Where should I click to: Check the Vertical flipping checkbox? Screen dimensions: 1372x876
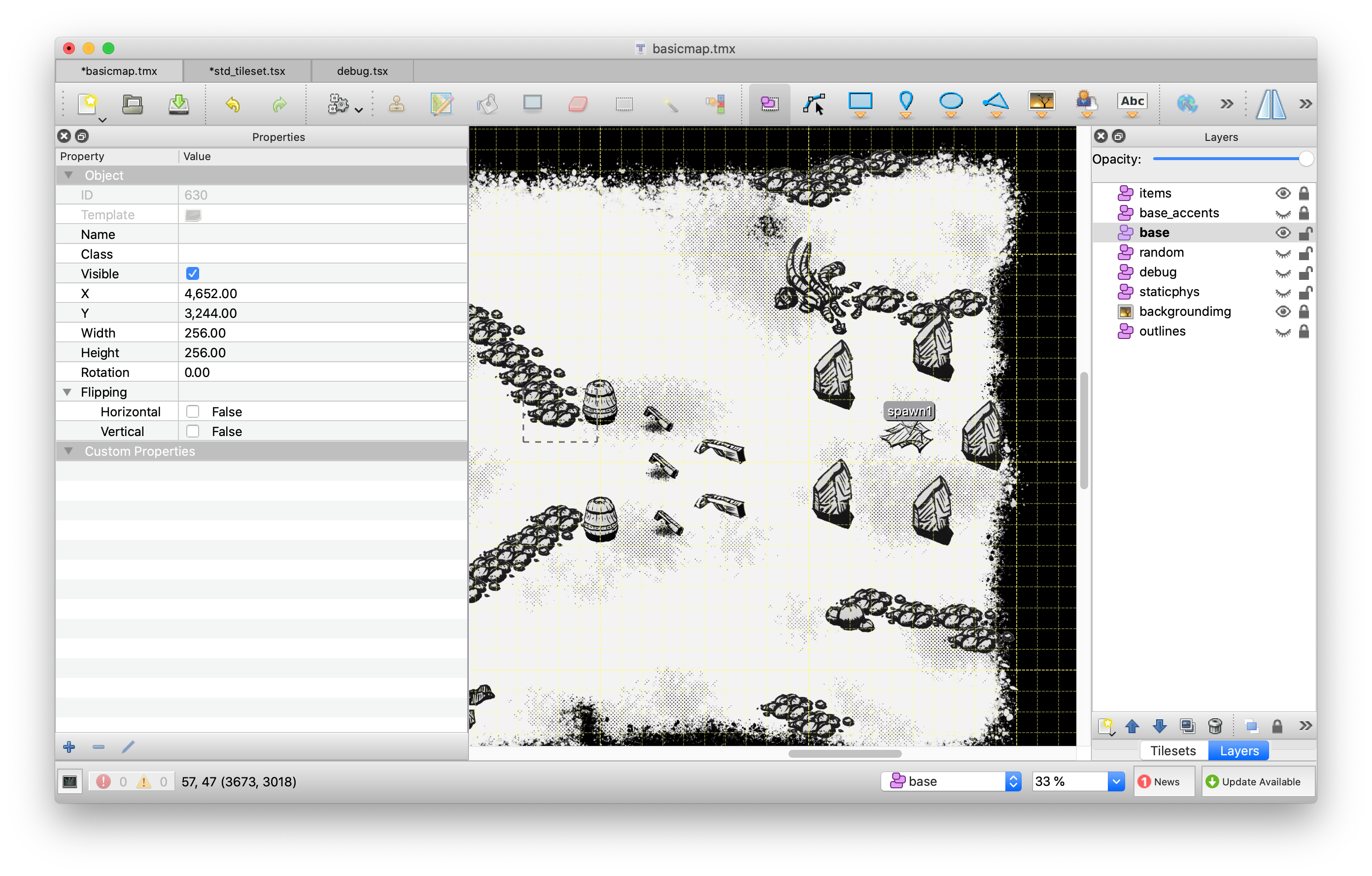(x=193, y=431)
